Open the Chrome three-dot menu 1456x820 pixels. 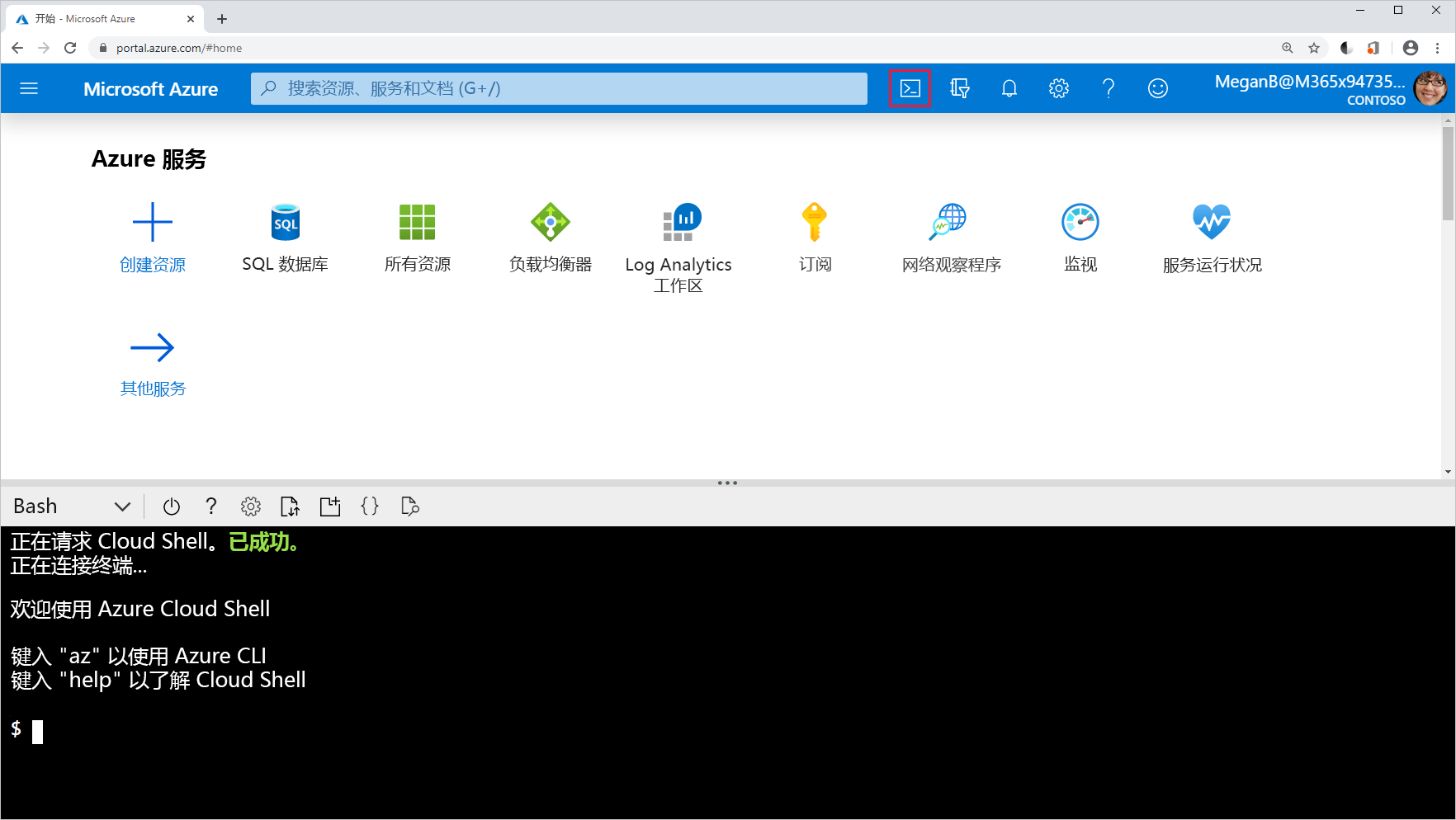pos(1438,48)
